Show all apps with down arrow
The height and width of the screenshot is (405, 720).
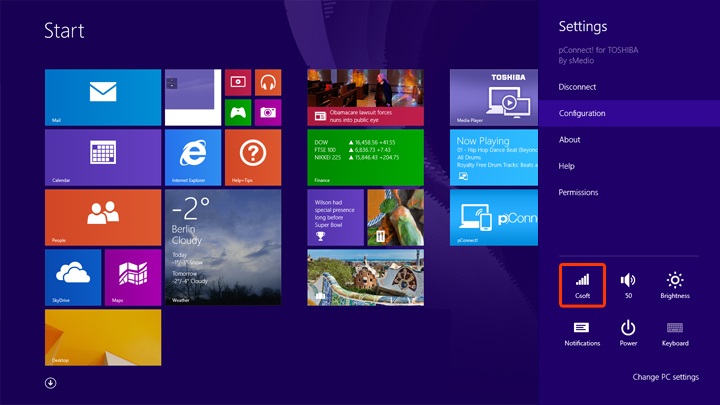click(51, 382)
